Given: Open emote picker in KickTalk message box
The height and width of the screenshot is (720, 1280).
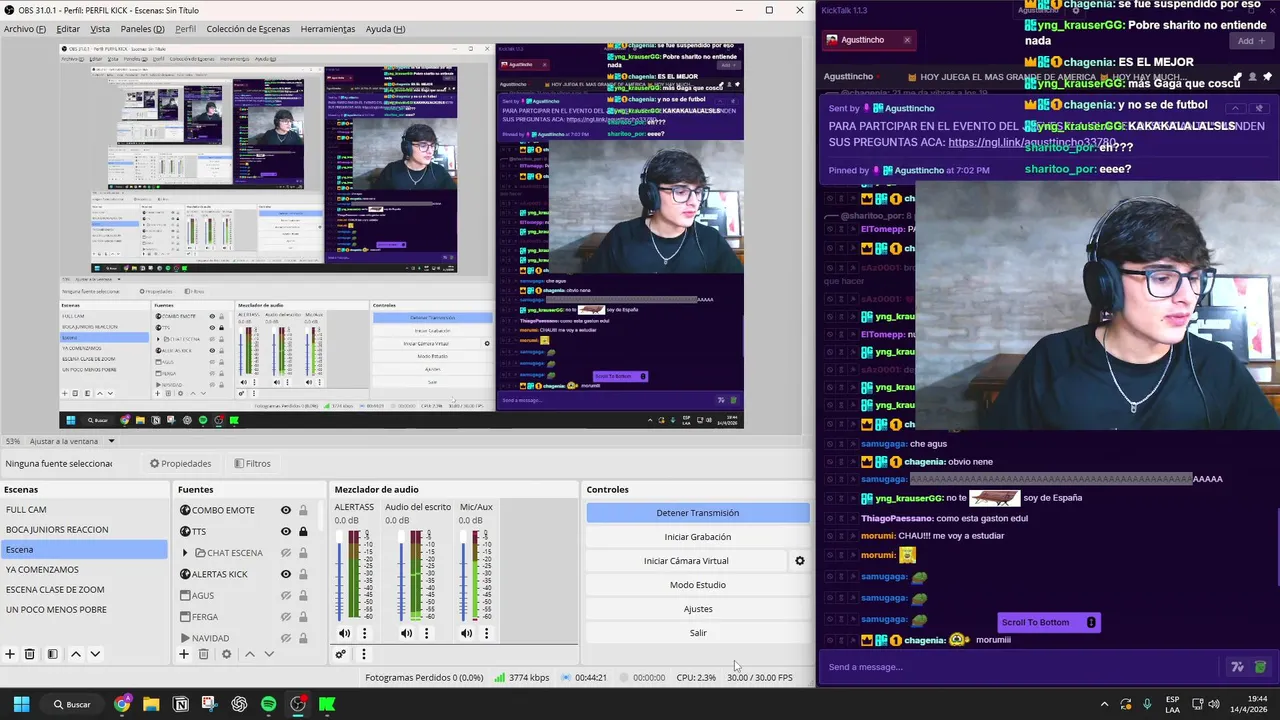Looking at the screenshot, I should click(x=1260, y=667).
